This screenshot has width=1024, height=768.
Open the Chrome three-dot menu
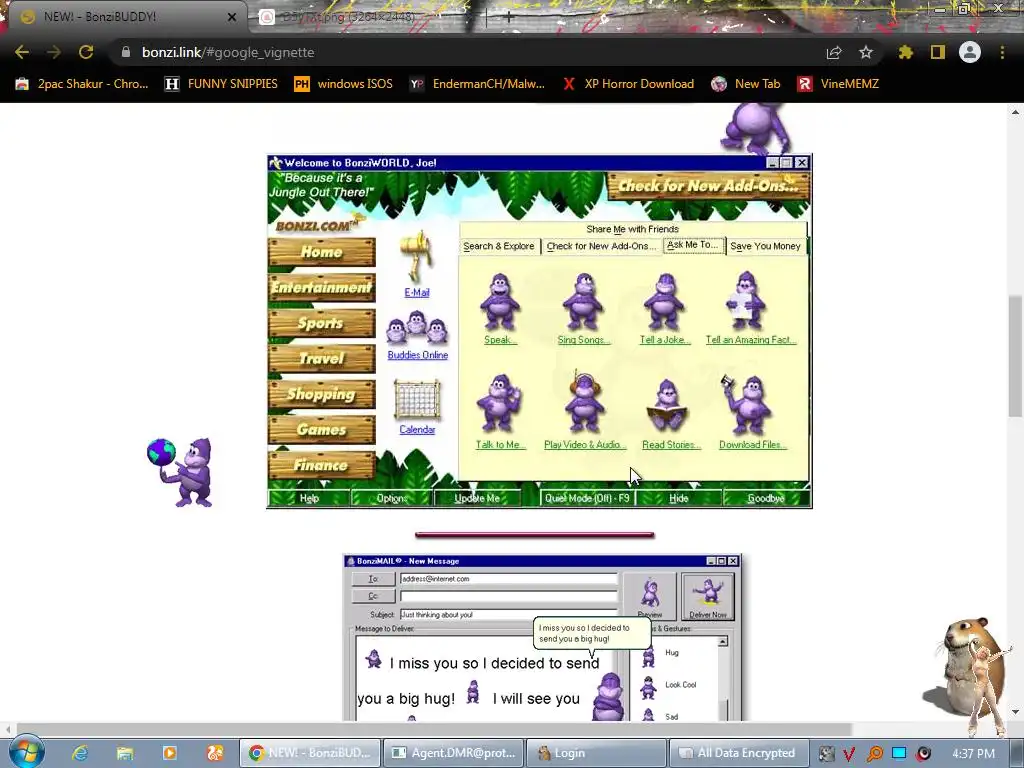click(1002, 52)
